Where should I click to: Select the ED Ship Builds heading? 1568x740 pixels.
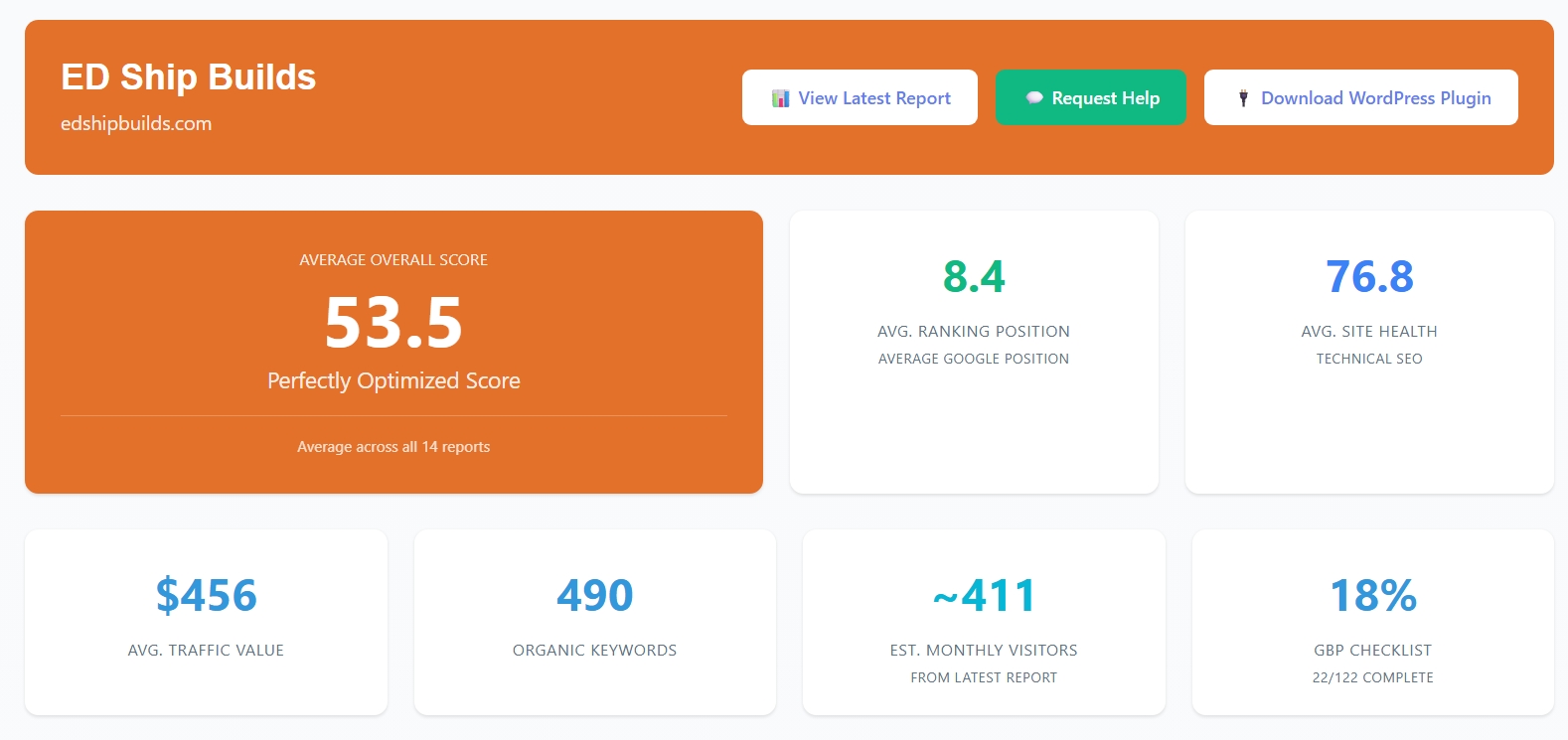coord(189,77)
